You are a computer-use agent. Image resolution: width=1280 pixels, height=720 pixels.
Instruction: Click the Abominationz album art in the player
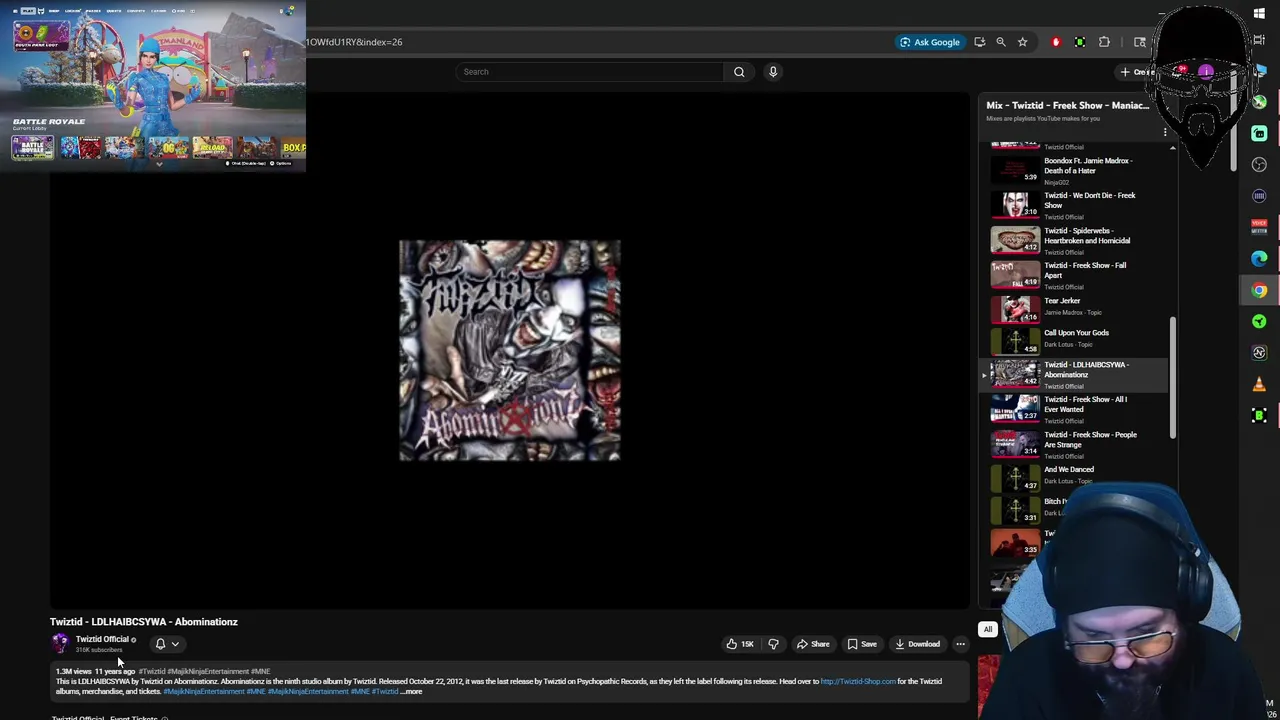[x=510, y=350]
